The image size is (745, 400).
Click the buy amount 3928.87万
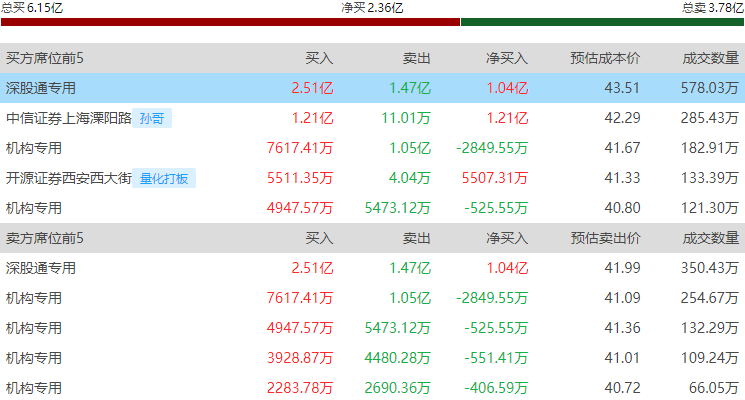pos(300,358)
